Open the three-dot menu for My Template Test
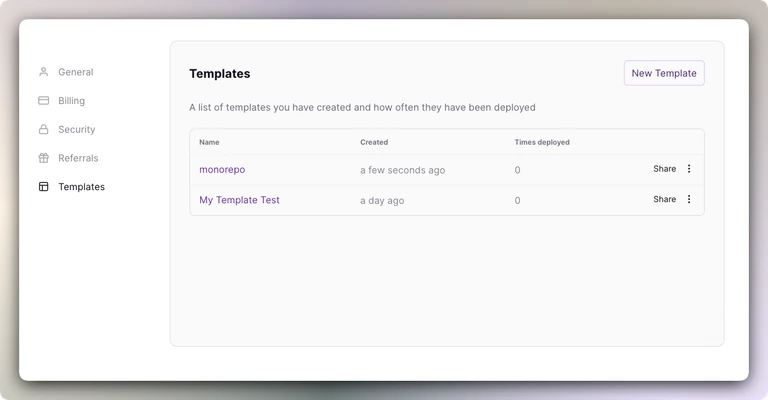 tap(689, 199)
